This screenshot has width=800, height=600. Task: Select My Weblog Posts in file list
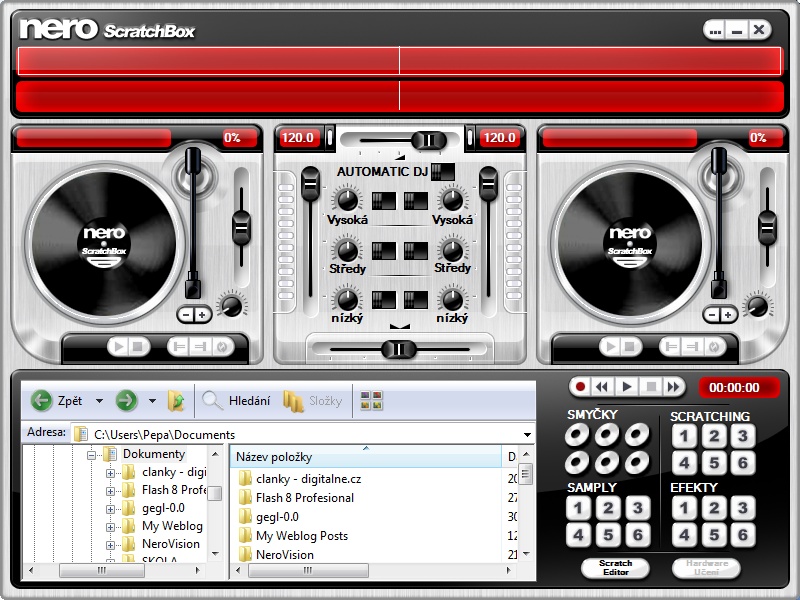click(x=302, y=536)
